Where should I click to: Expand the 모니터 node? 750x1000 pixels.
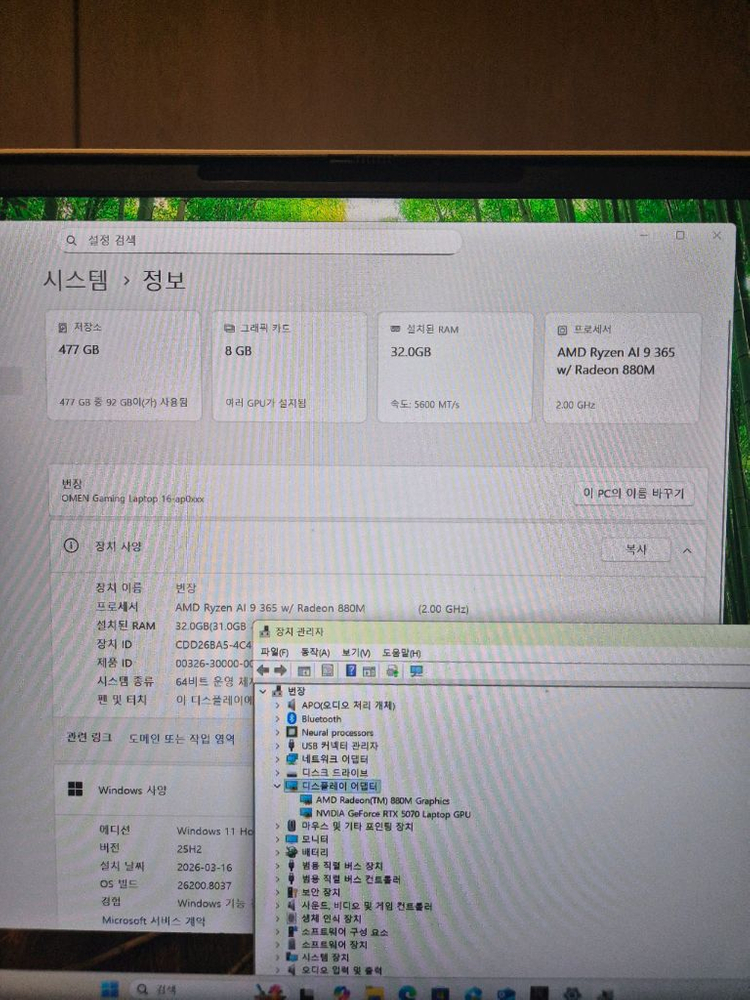pyautogui.click(x=277, y=839)
